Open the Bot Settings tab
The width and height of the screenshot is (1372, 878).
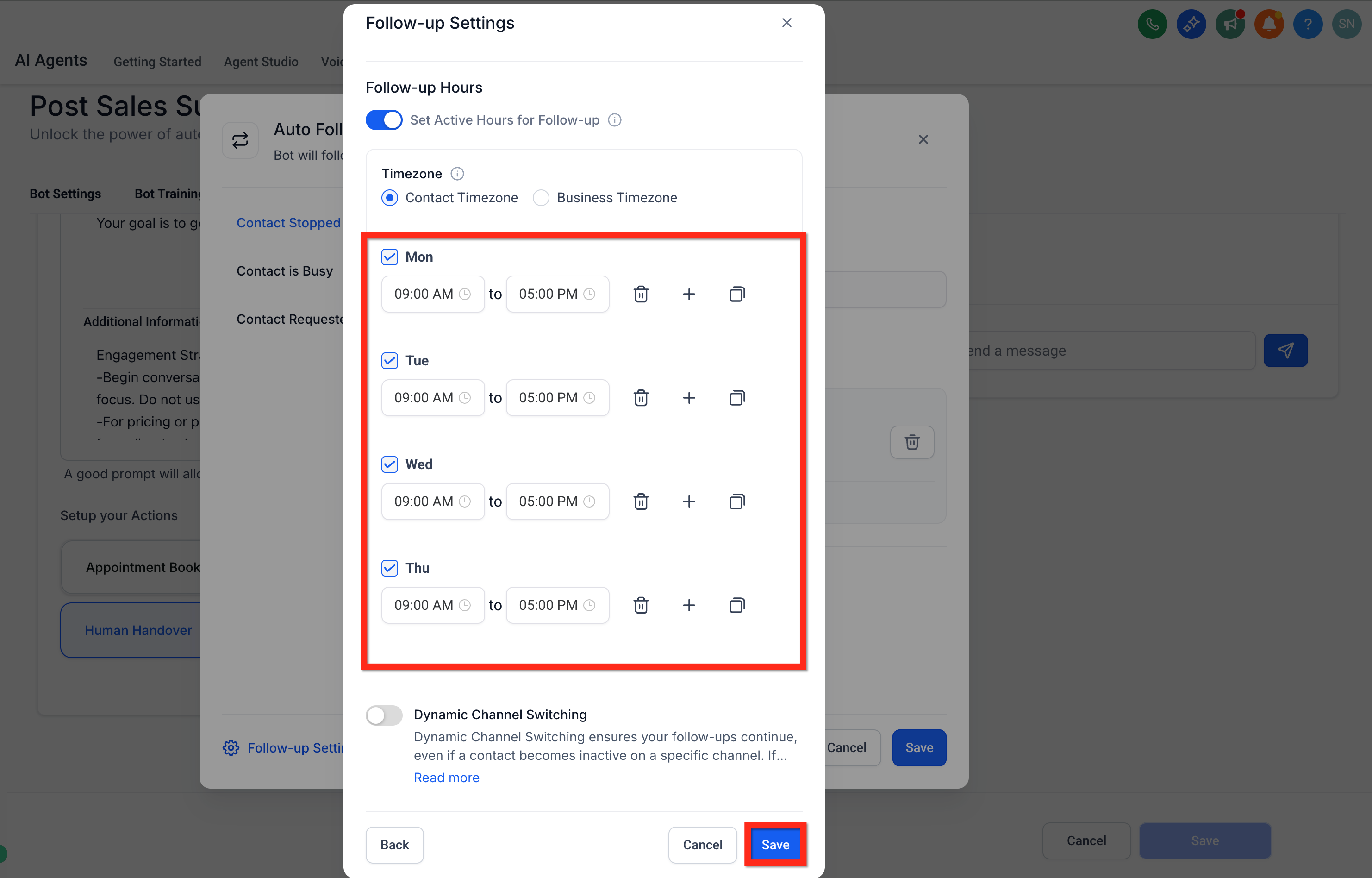pyautogui.click(x=65, y=194)
